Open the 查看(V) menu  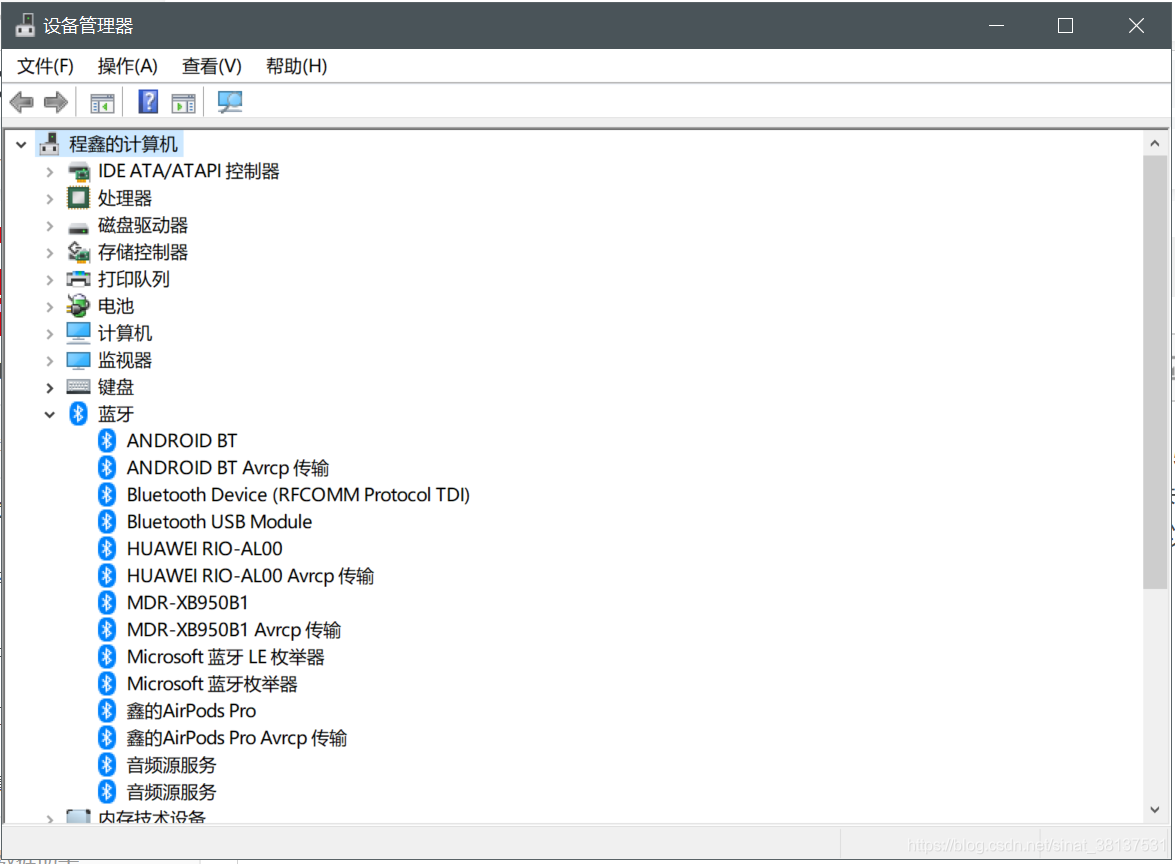pyautogui.click(x=212, y=66)
